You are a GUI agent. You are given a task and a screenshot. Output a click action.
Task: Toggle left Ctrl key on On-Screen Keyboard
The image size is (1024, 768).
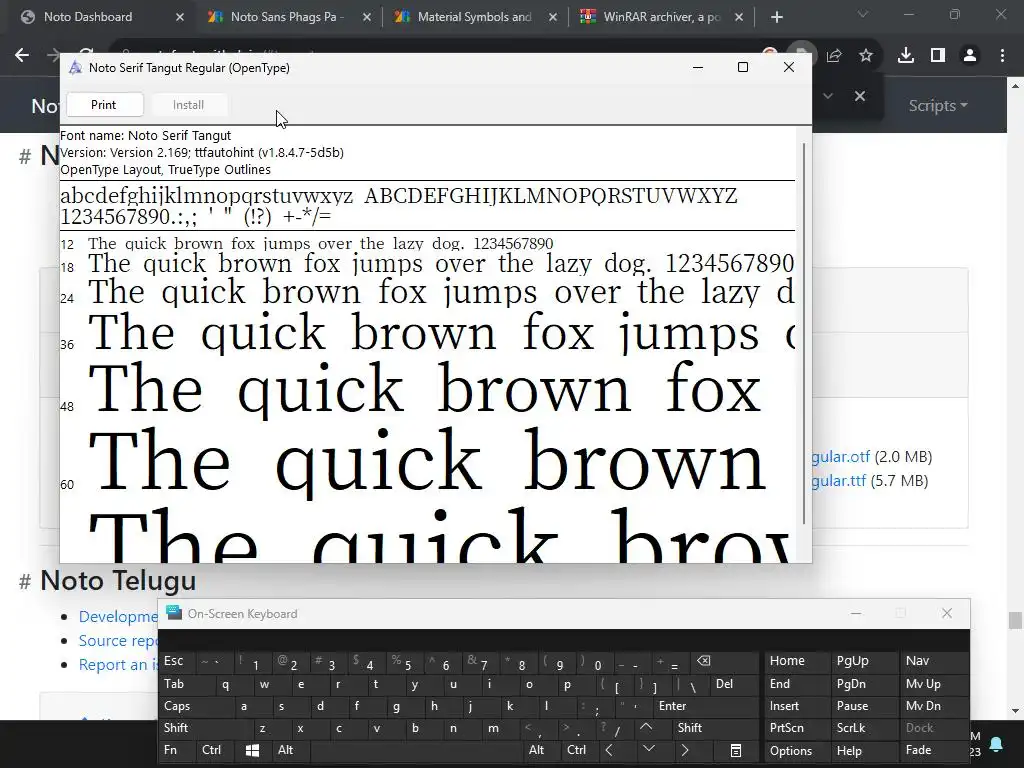212,750
